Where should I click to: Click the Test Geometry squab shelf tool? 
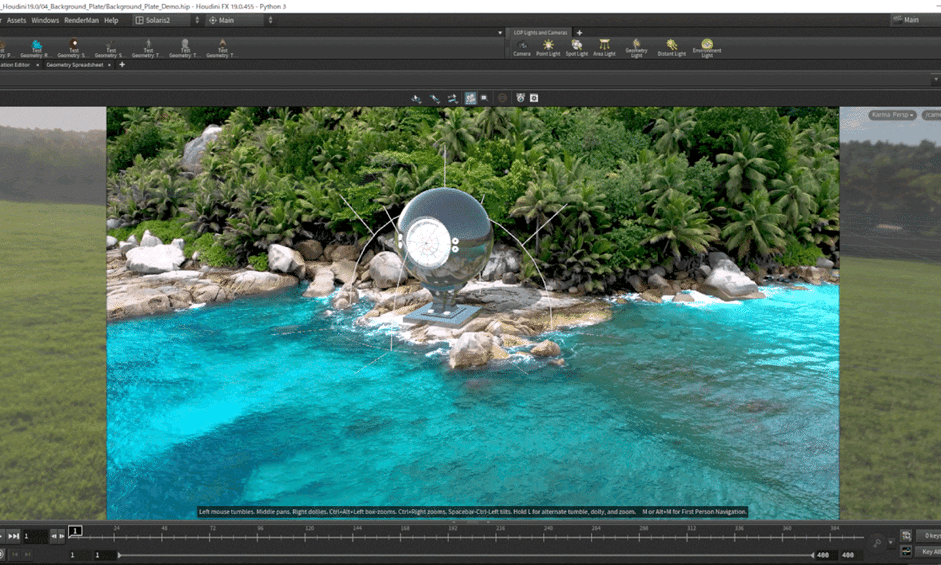click(x=110, y=49)
